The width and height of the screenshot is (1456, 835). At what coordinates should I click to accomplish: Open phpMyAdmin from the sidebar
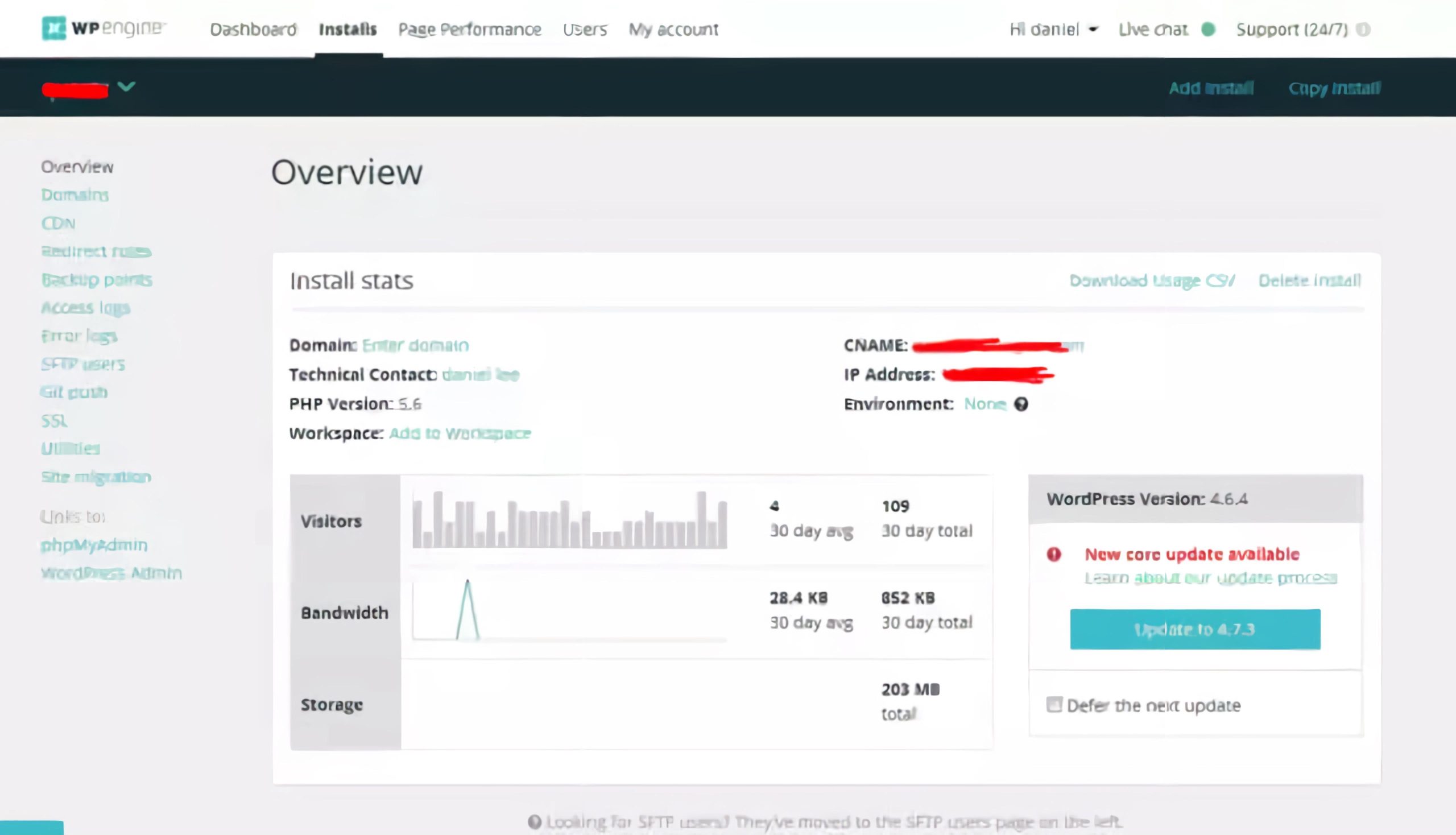[x=94, y=545]
